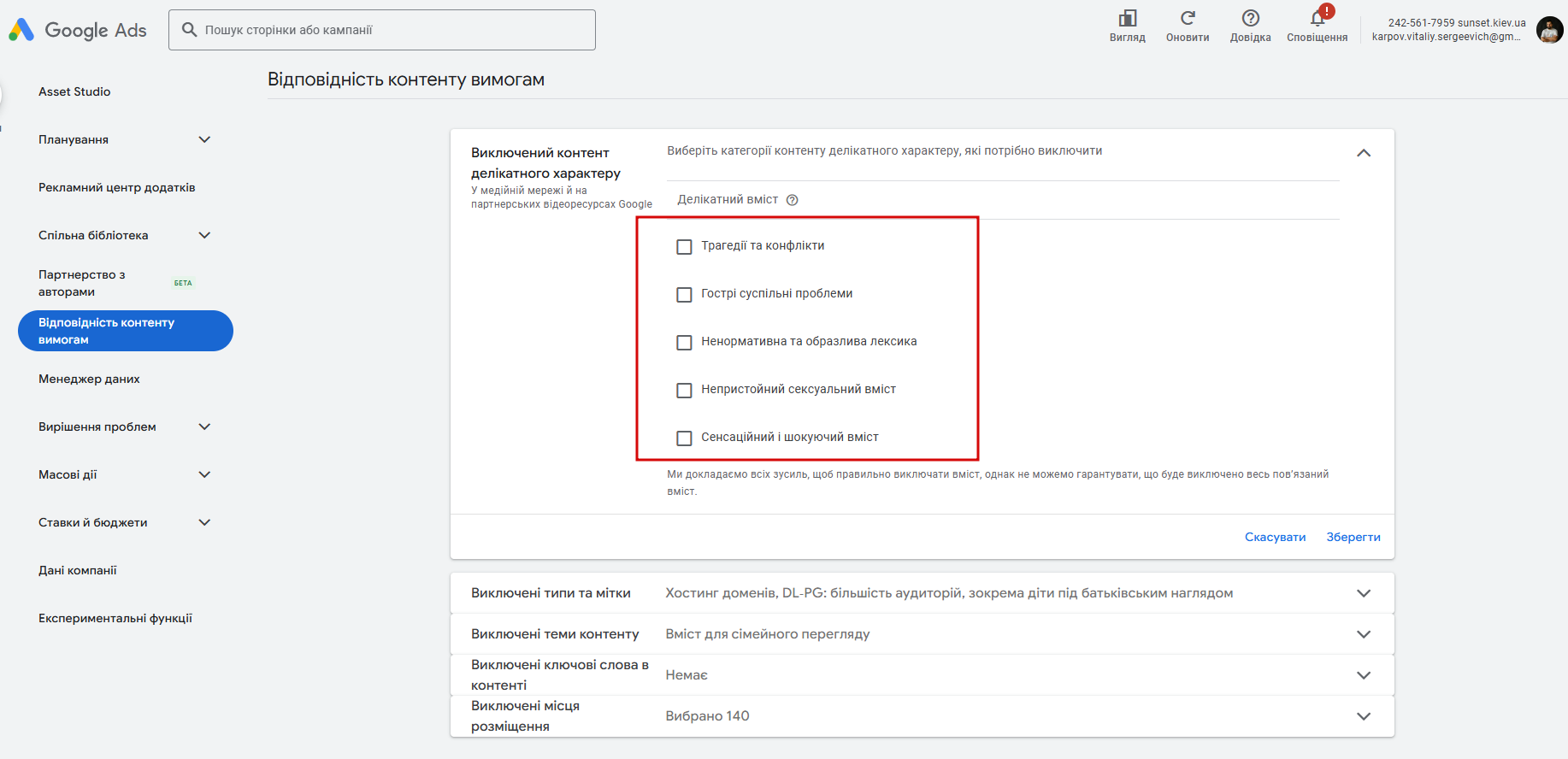Click the search magnifier icon
The width and height of the screenshot is (1568, 759).
189,30
